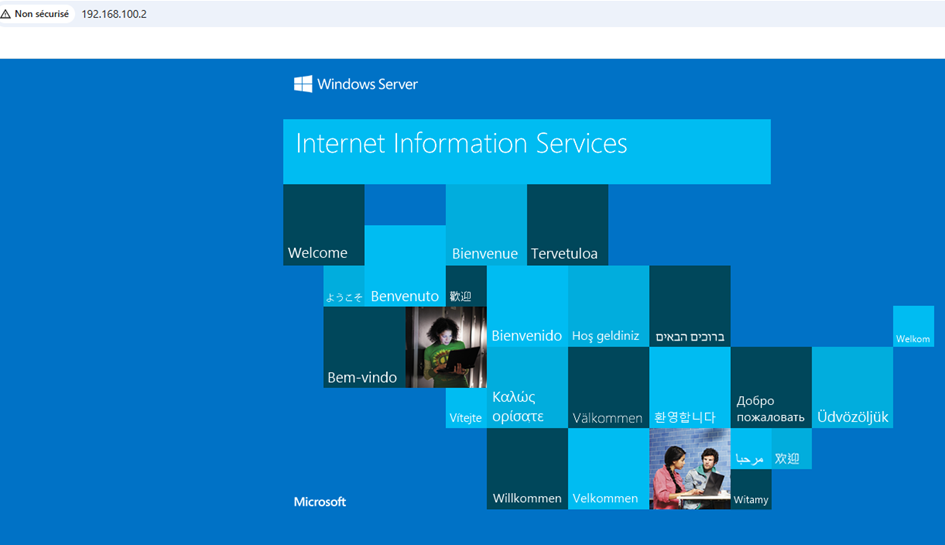Click the photo of two people at laptop
The image size is (945, 545).
click(690, 469)
